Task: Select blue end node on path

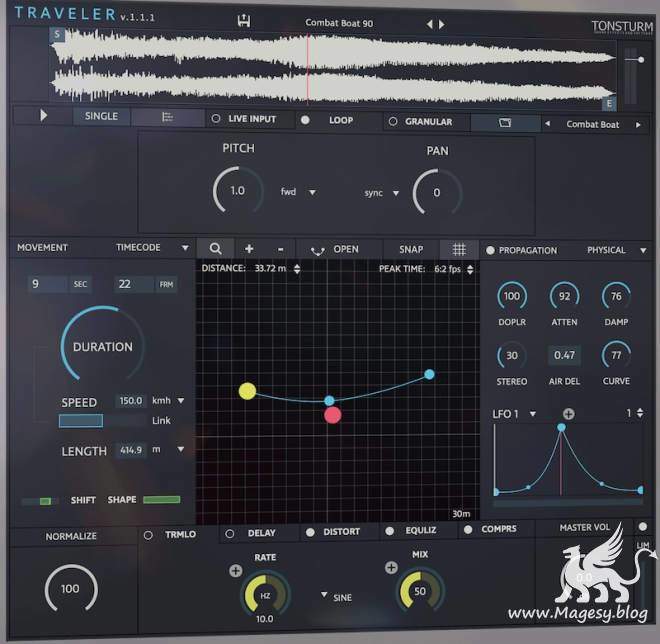Action: click(429, 374)
